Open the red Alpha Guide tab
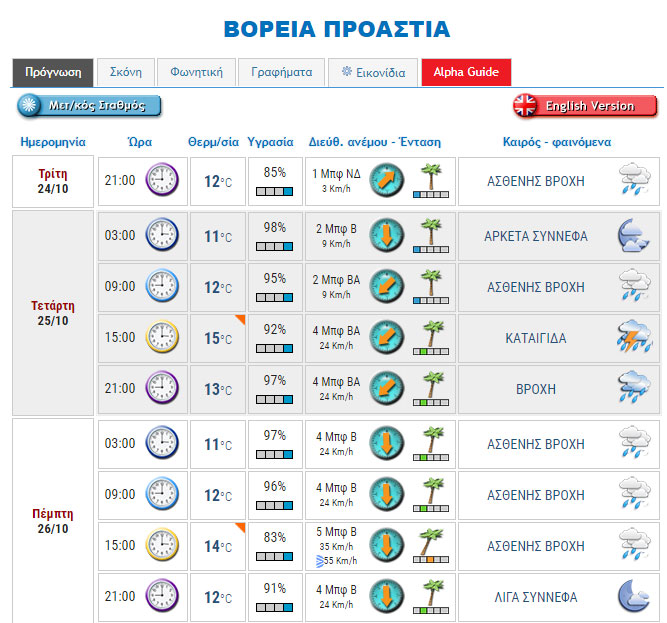Image resolution: width=667 pixels, height=623 pixels. click(466, 72)
